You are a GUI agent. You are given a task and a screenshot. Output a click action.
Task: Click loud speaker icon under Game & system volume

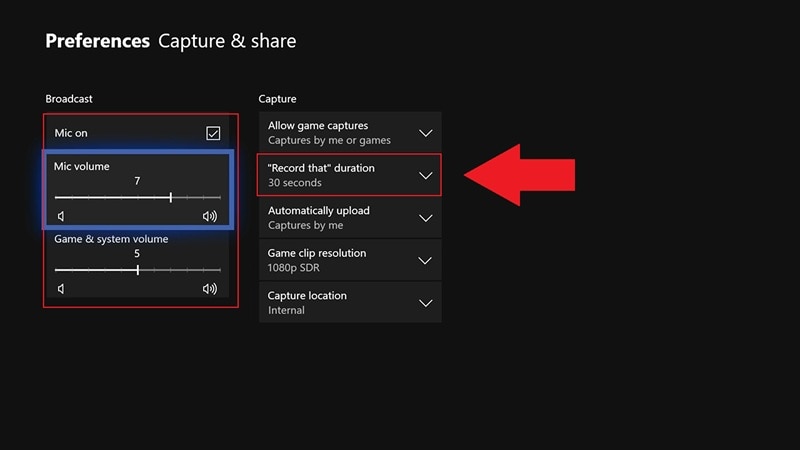pos(210,289)
